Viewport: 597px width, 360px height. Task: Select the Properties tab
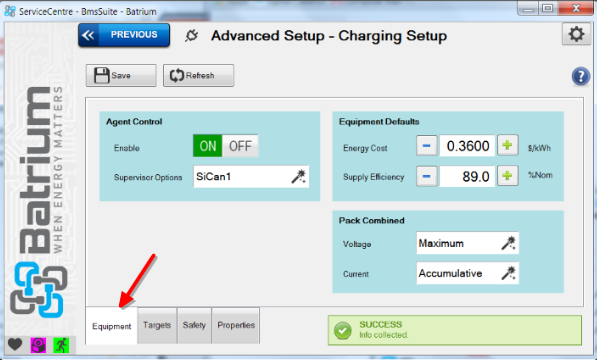tap(236, 325)
